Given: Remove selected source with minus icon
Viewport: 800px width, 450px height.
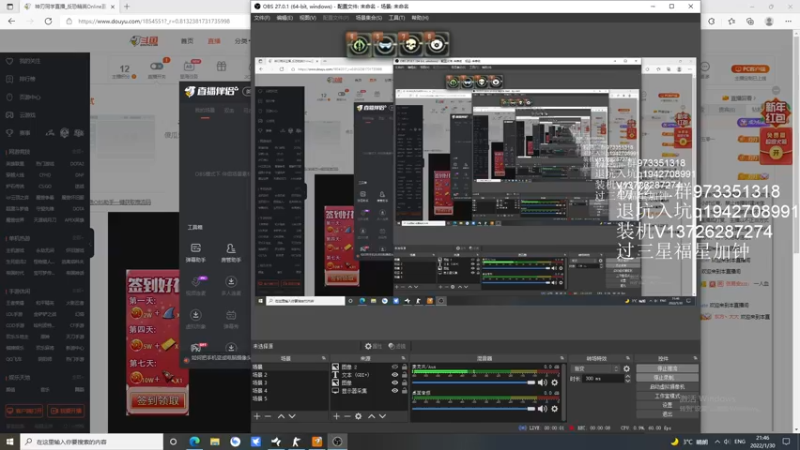Looking at the screenshot, I should pos(347,416).
